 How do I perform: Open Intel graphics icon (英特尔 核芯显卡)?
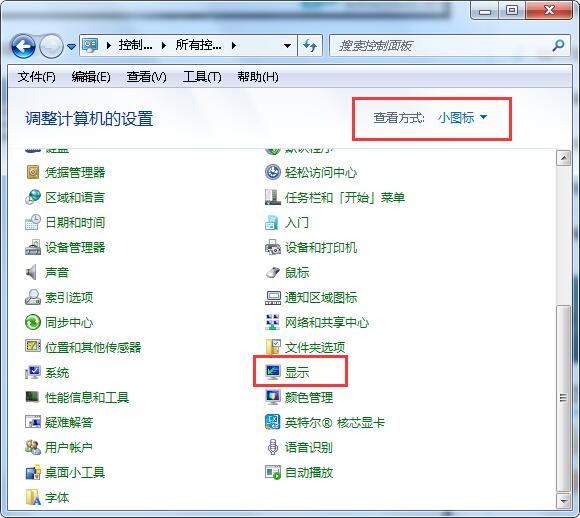pyautogui.click(x=273, y=422)
